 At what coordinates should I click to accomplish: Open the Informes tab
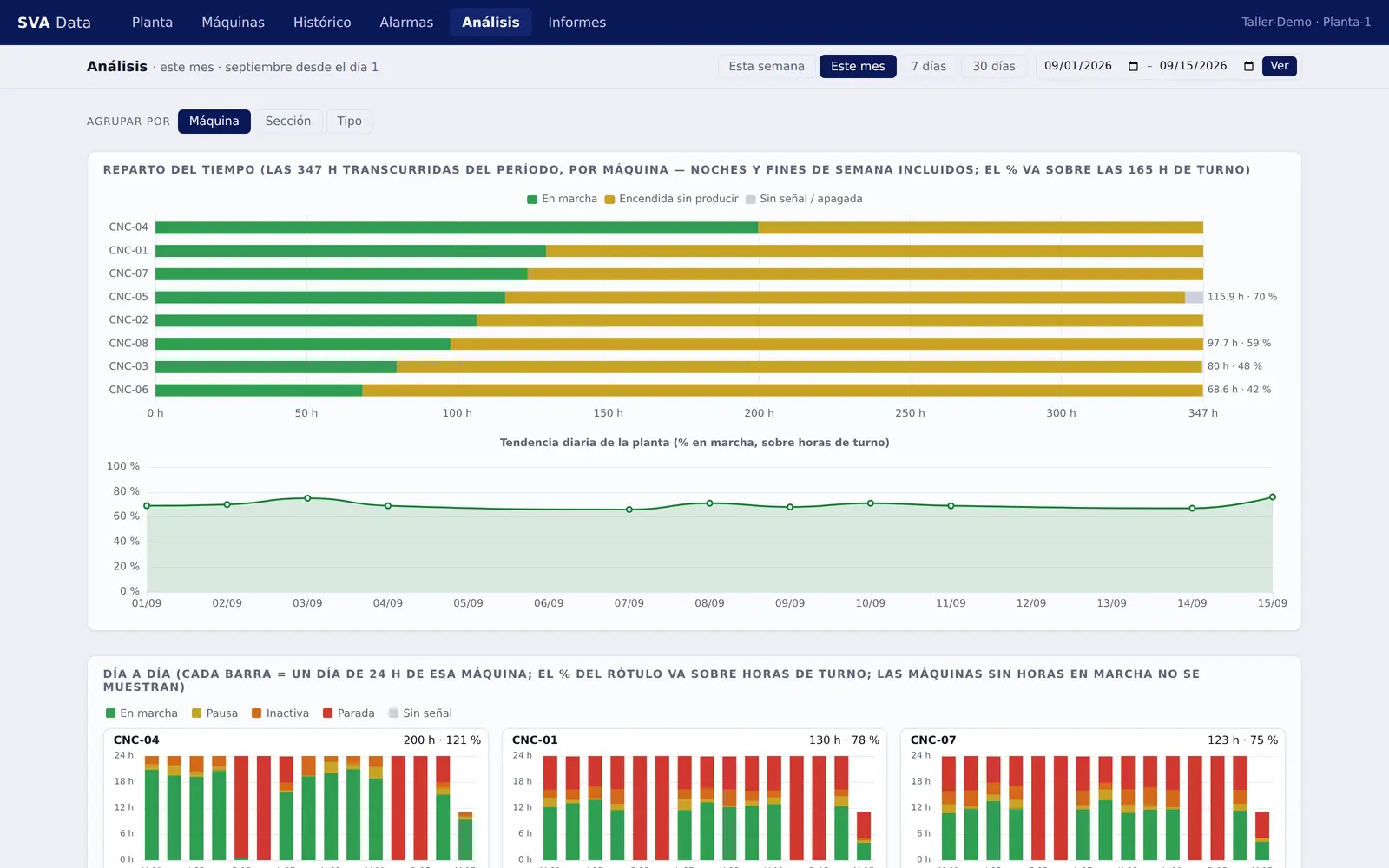(576, 23)
